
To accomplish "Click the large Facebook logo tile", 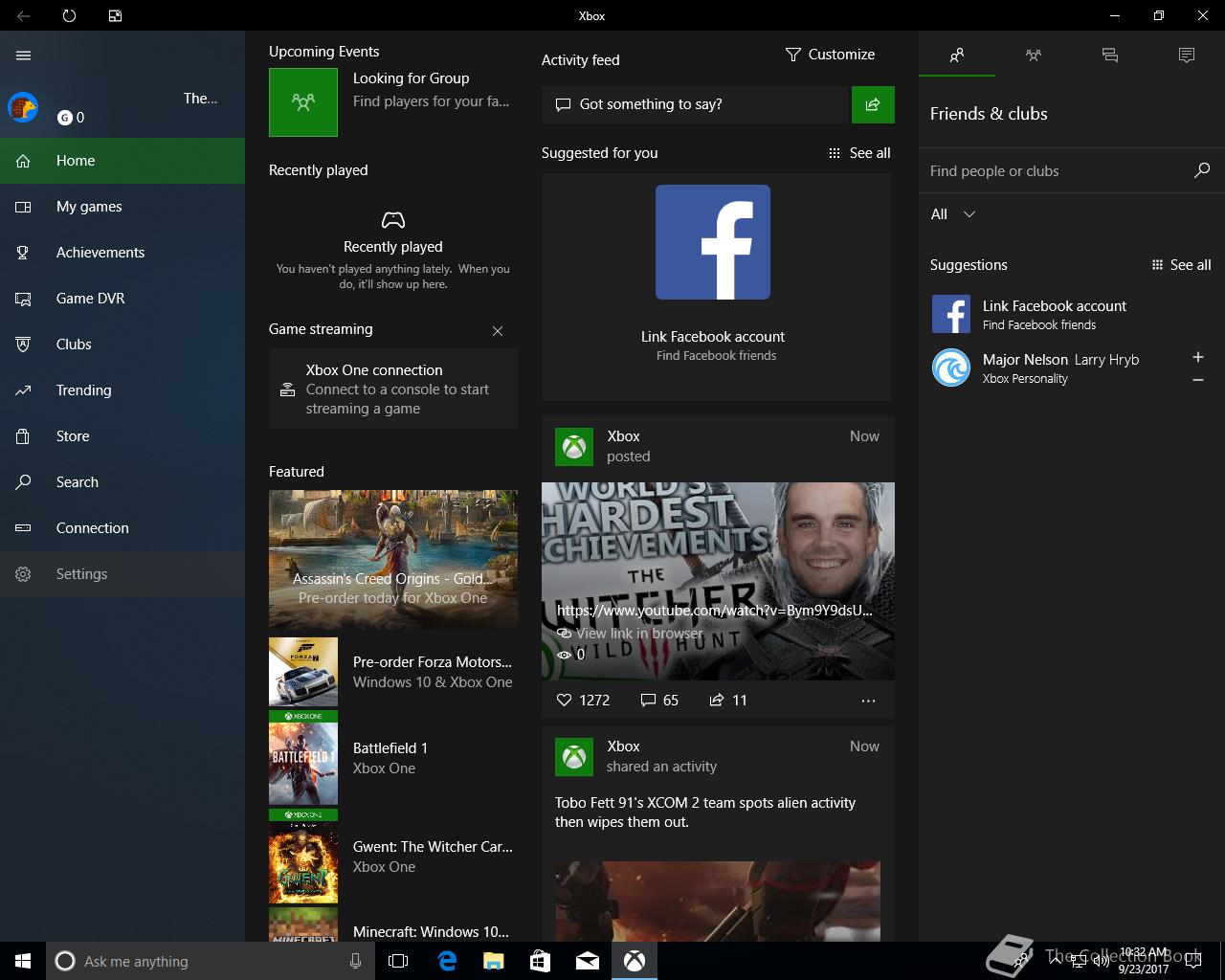I will tap(713, 242).
